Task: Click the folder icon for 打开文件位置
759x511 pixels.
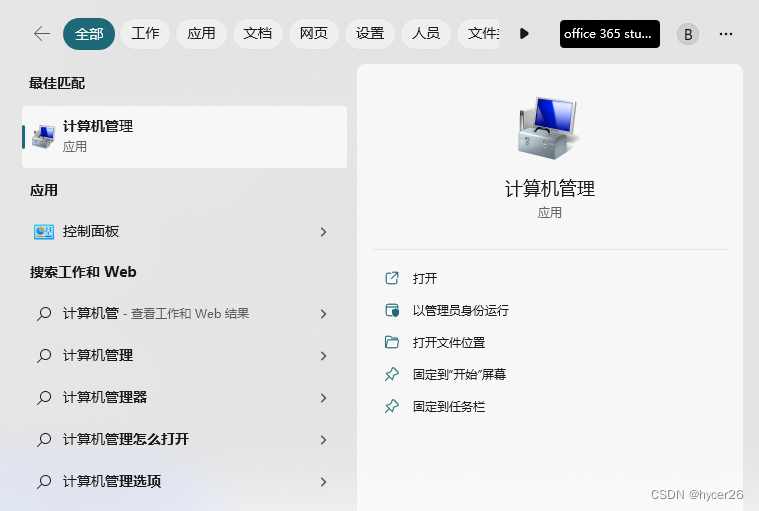Action: [x=392, y=342]
